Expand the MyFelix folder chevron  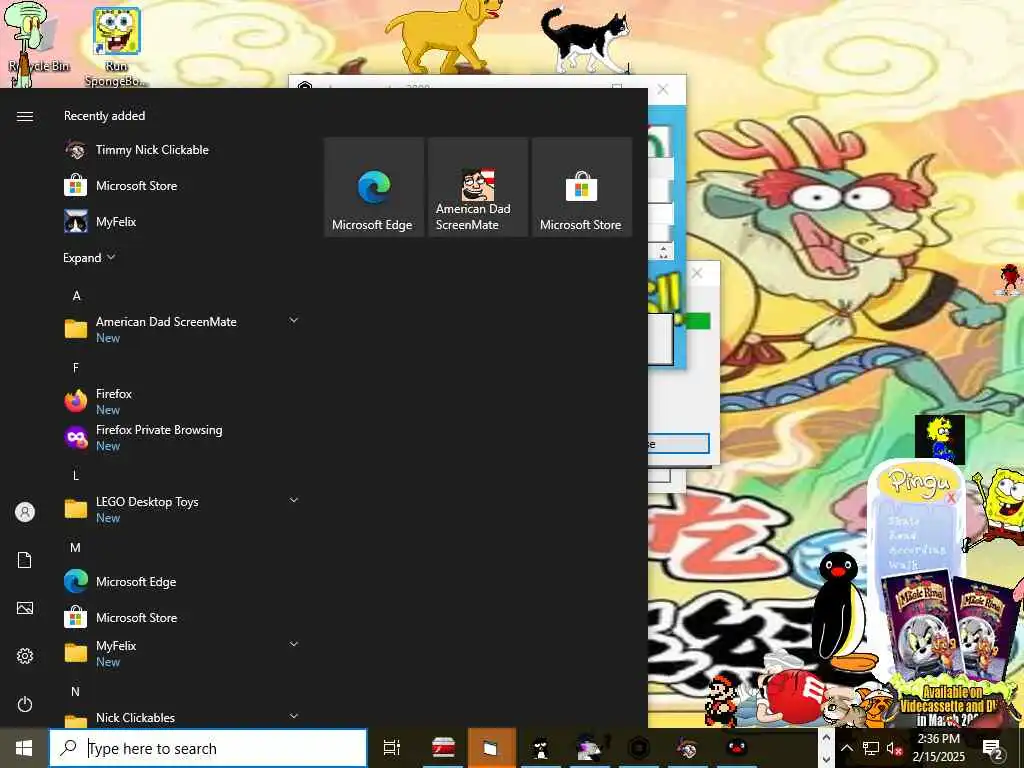tap(294, 643)
